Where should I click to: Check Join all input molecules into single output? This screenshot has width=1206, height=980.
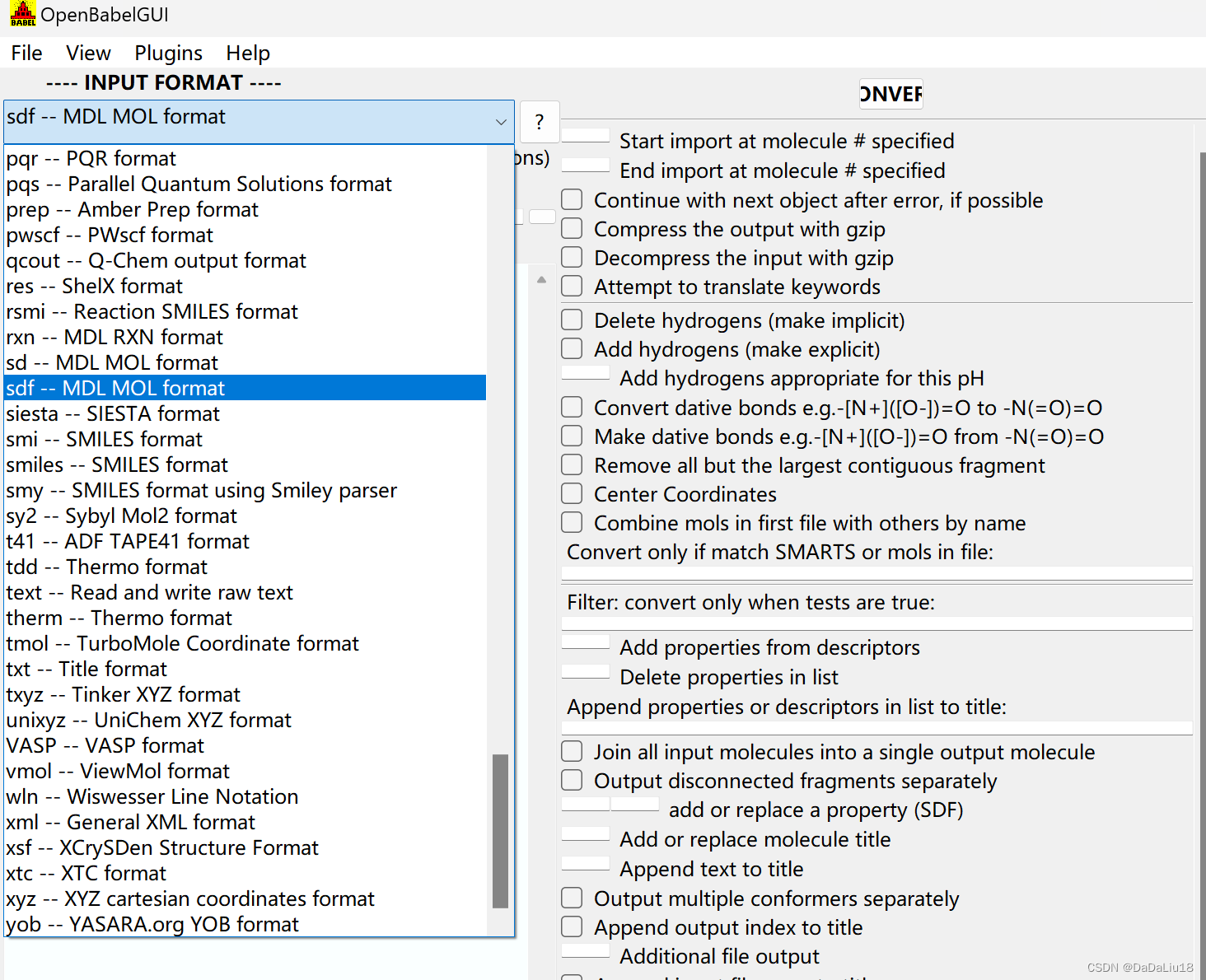572,751
